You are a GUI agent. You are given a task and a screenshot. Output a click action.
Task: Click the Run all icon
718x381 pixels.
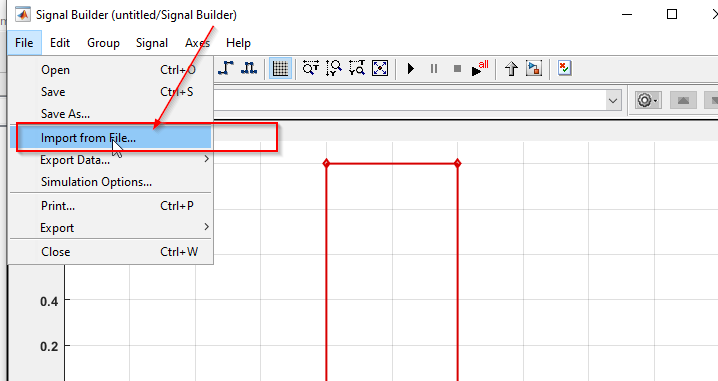coord(480,68)
